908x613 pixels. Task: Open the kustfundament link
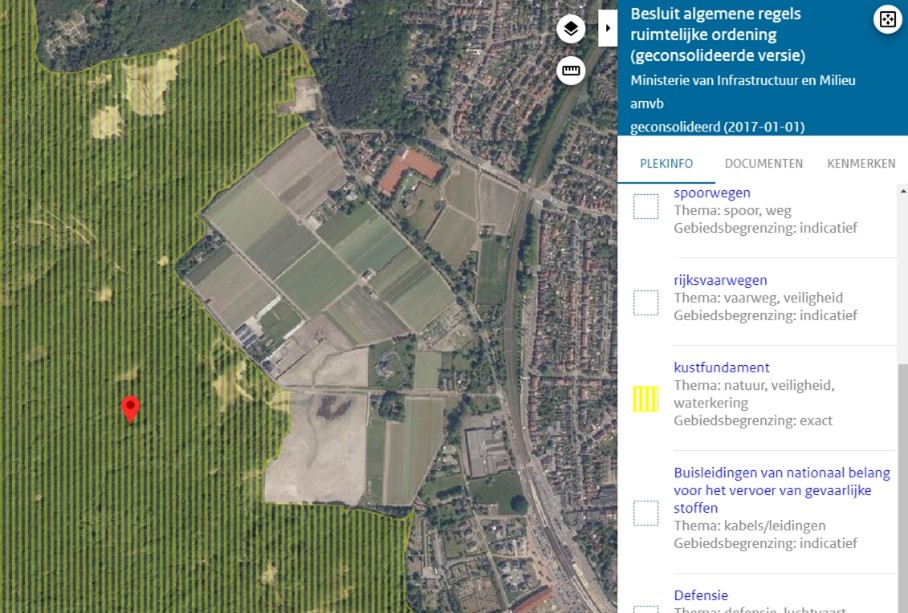click(720, 367)
